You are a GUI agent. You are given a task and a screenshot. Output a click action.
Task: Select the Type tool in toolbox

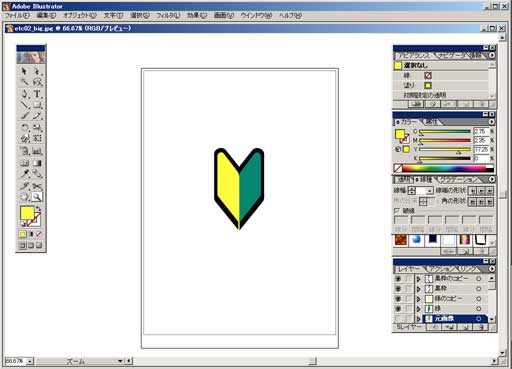tap(37, 94)
